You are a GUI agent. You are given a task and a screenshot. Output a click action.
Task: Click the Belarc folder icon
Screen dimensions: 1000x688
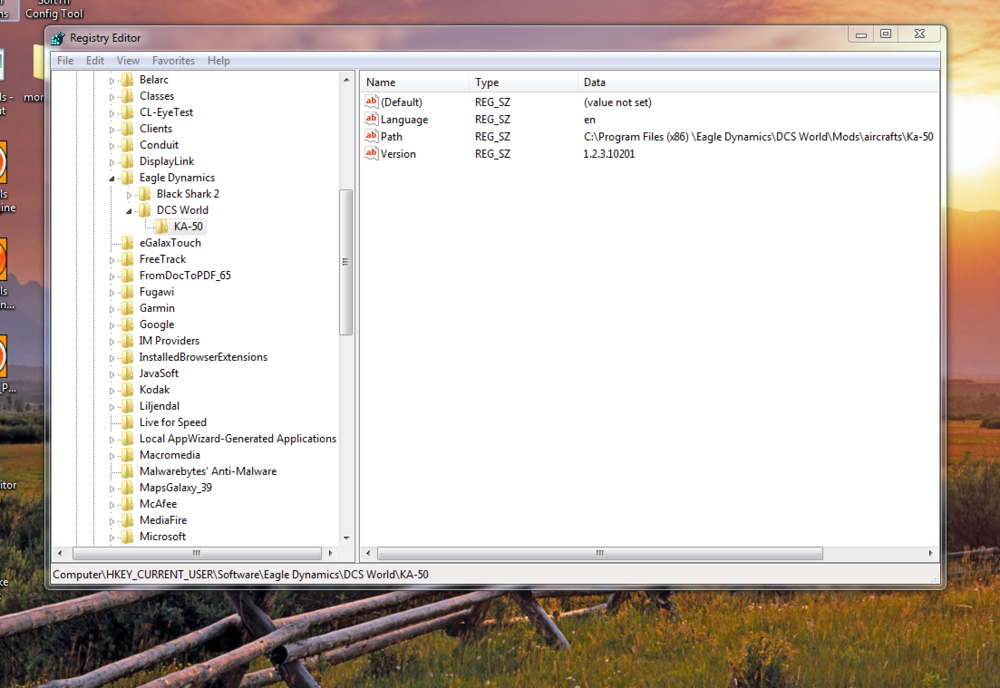coord(128,80)
